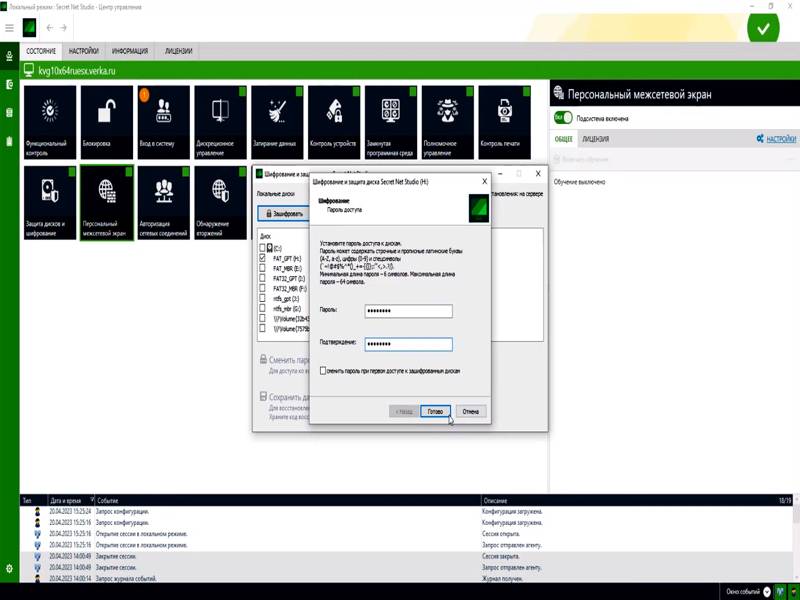The image size is (800, 600).
Task: Uncheck the FAT_GPT (H:) disk checkbox
Action: pyautogui.click(x=263, y=257)
